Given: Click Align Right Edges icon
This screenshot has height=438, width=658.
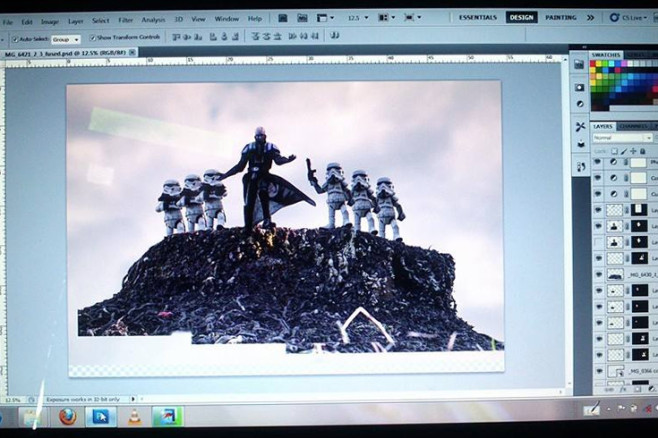Looking at the screenshot, I should [x=235, y=36].
